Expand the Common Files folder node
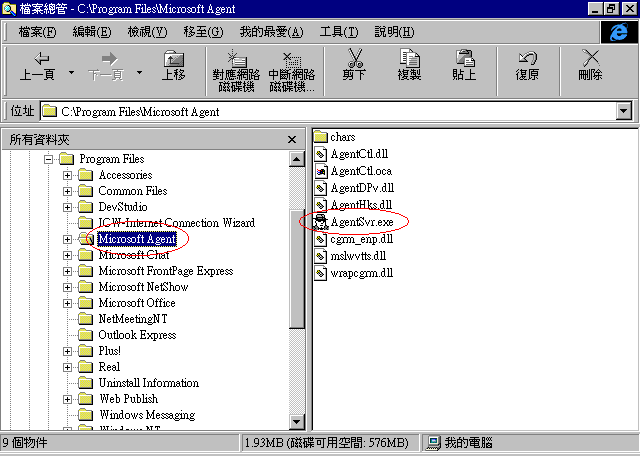 point(68,191)
